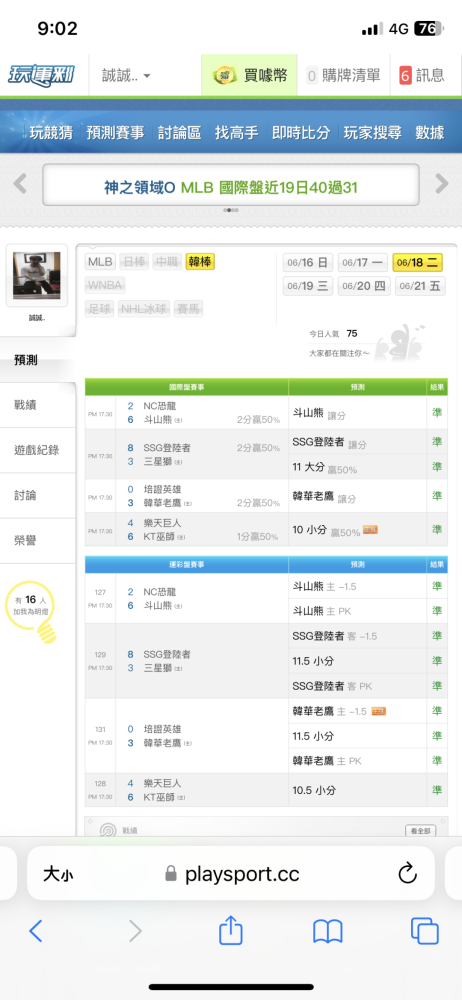This screenshot has height=1000, width=462.
Task: Tap the lightbulb 明燈 followers icon
Action: 31,614
